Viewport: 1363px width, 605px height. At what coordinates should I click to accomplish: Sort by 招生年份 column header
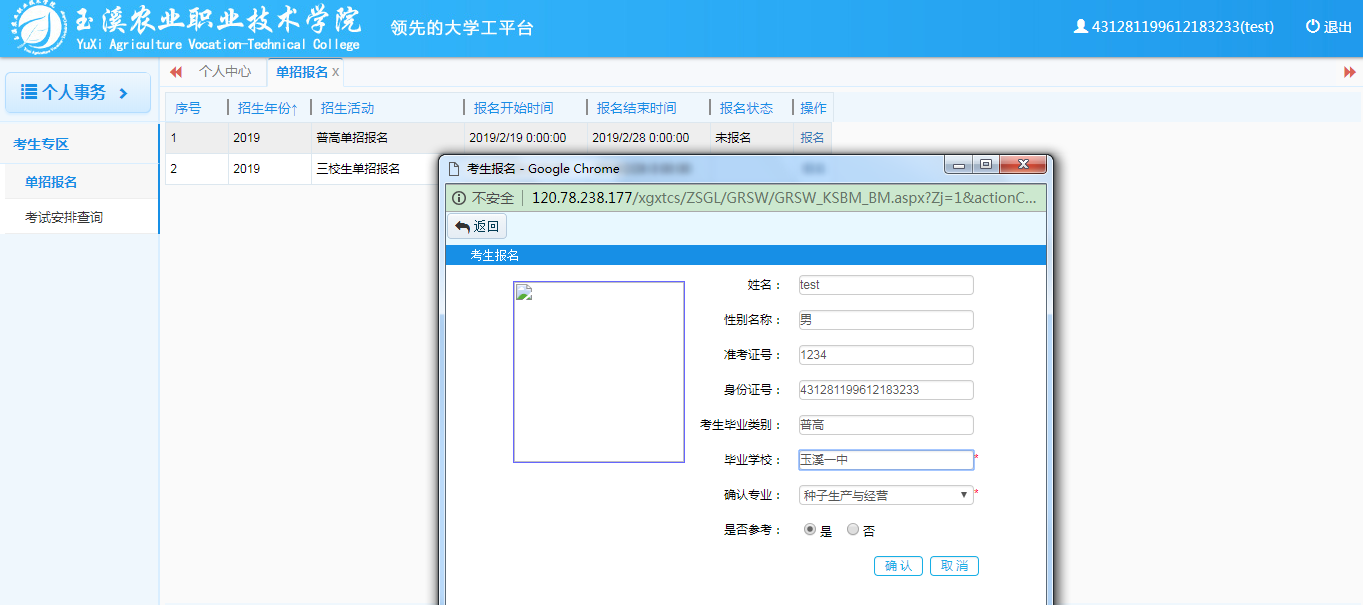pyautogui.click(x=267, y=108)
